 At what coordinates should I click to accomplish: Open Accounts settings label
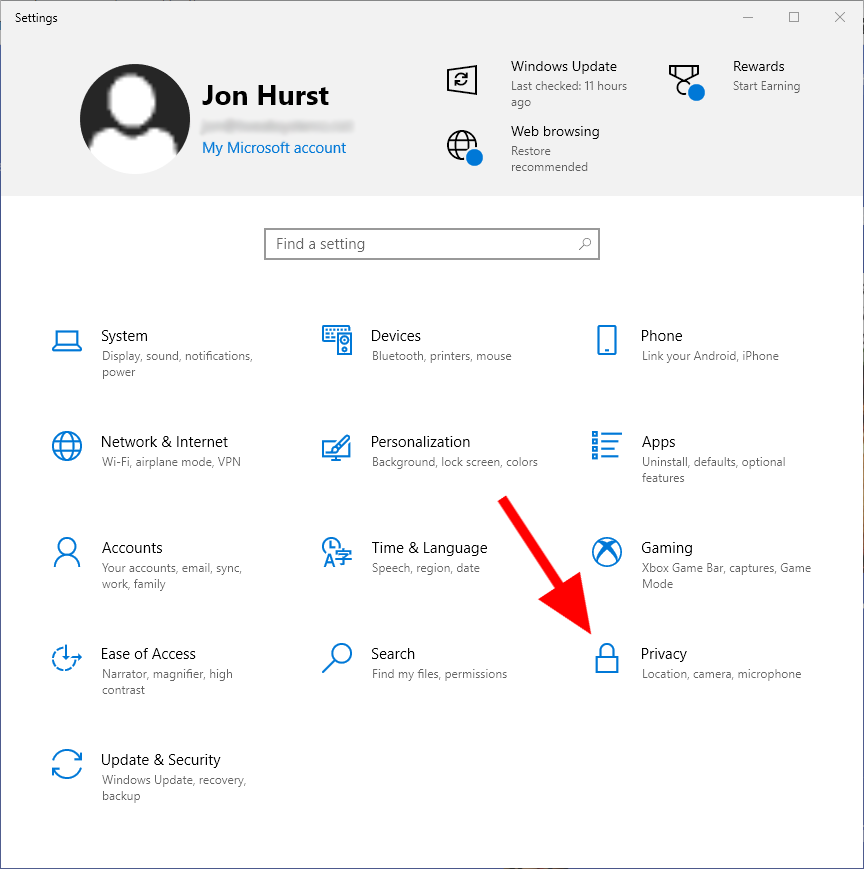pyautogui.click(x=132, y=548)
